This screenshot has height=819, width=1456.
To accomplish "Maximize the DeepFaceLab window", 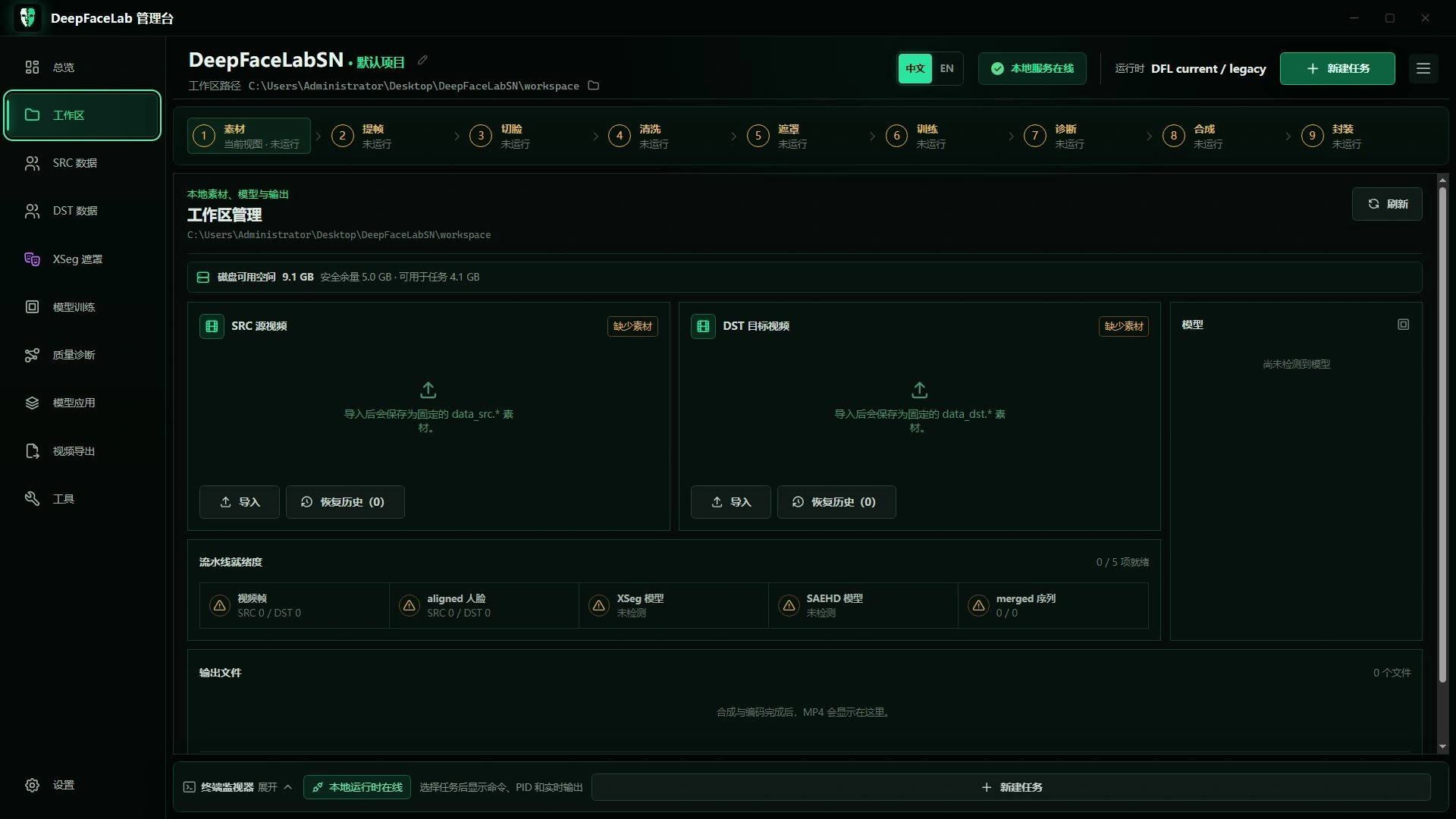I will coord(1390,17).
